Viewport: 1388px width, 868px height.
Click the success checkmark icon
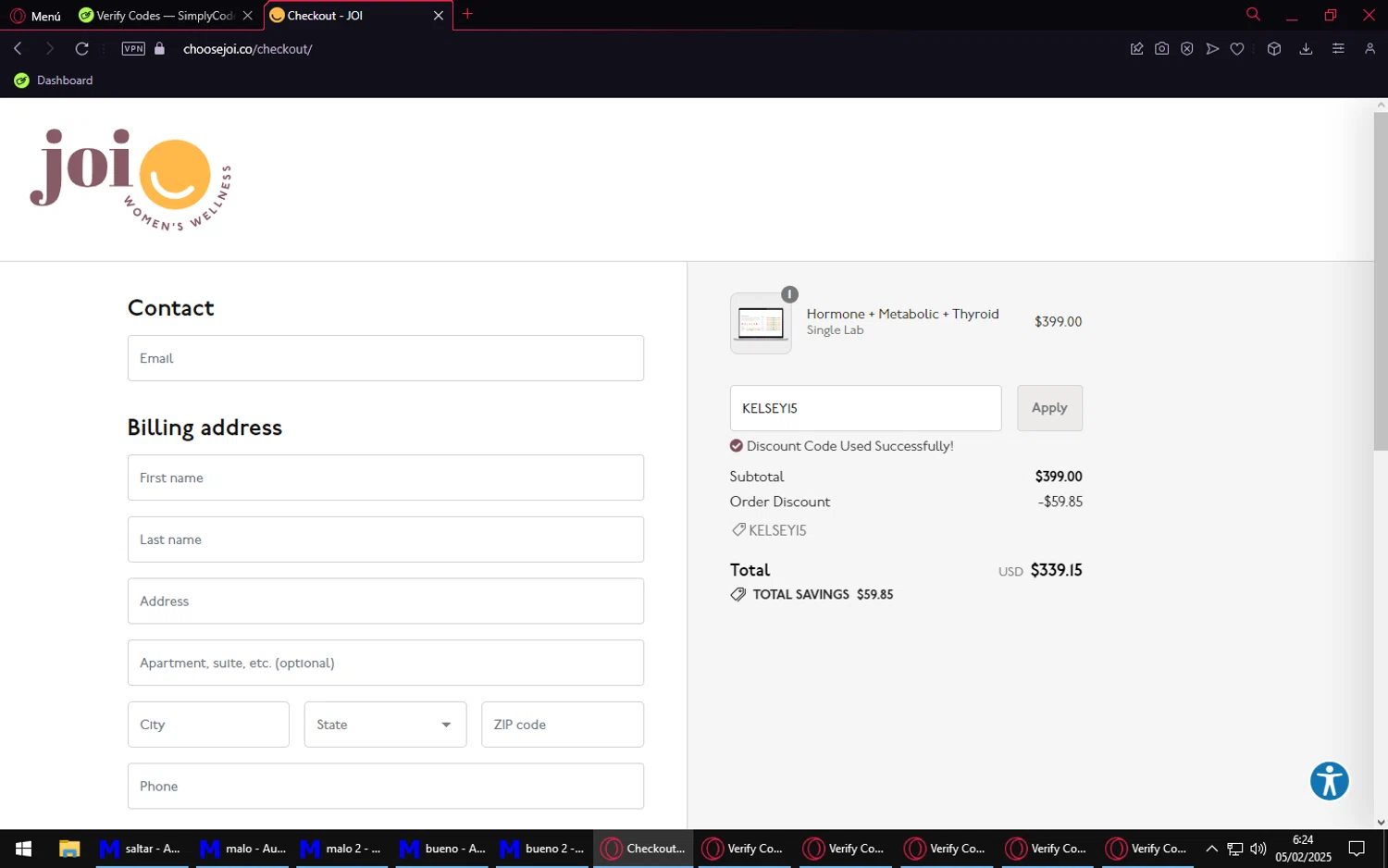click(x=737, y=446)
